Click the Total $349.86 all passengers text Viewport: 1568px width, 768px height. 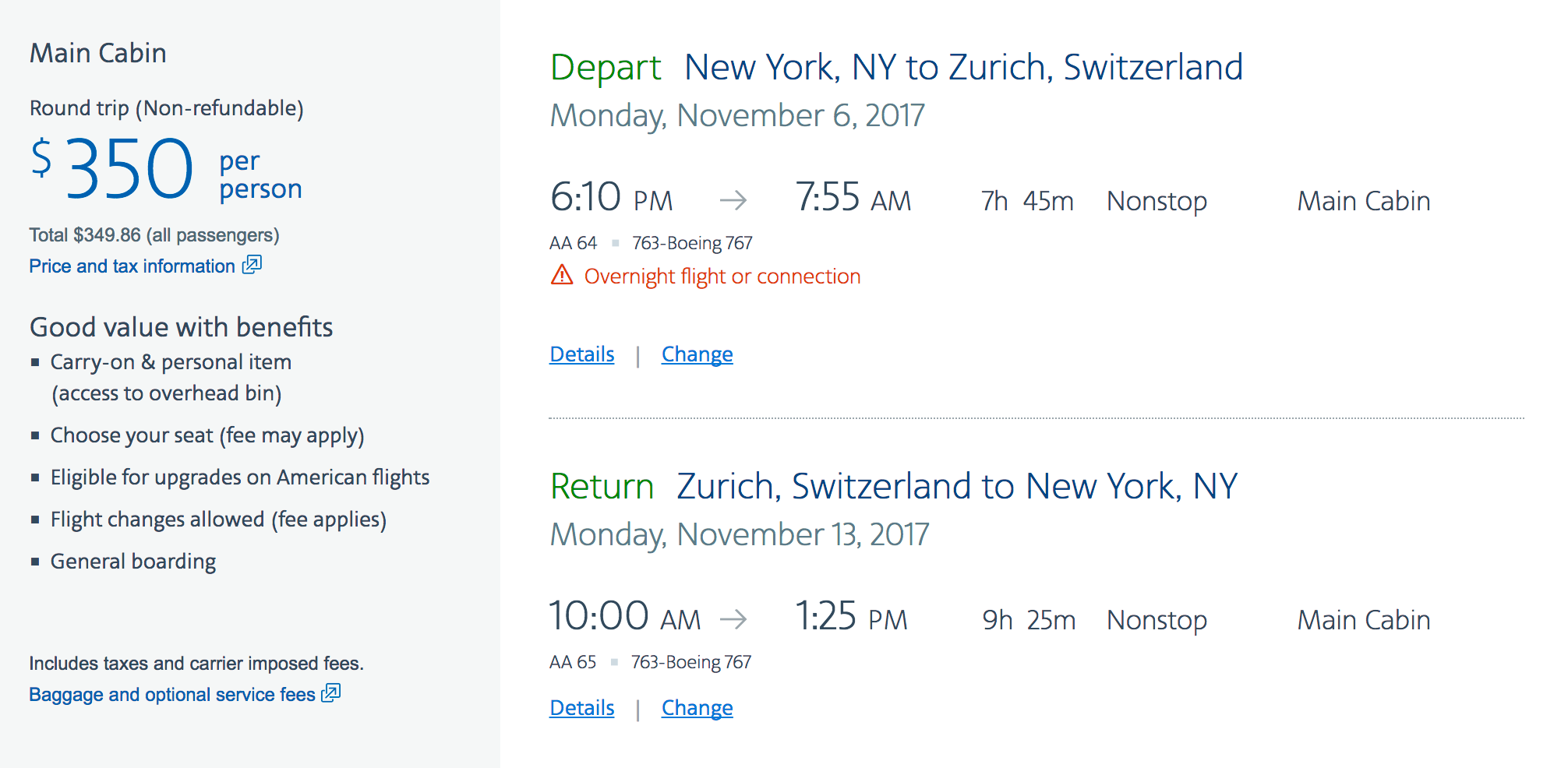154,235
